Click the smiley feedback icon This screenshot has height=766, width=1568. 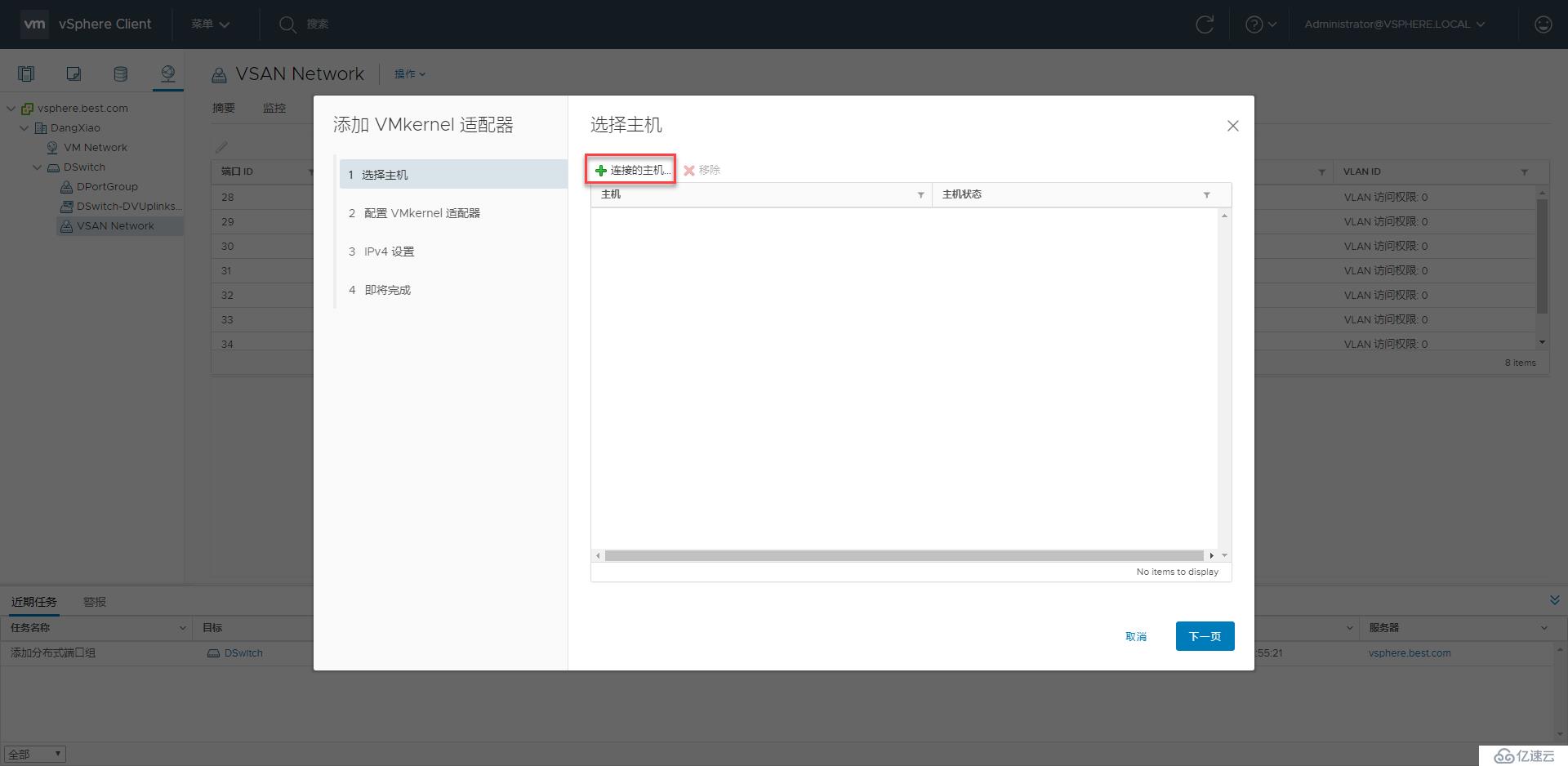pos(1543,24)
